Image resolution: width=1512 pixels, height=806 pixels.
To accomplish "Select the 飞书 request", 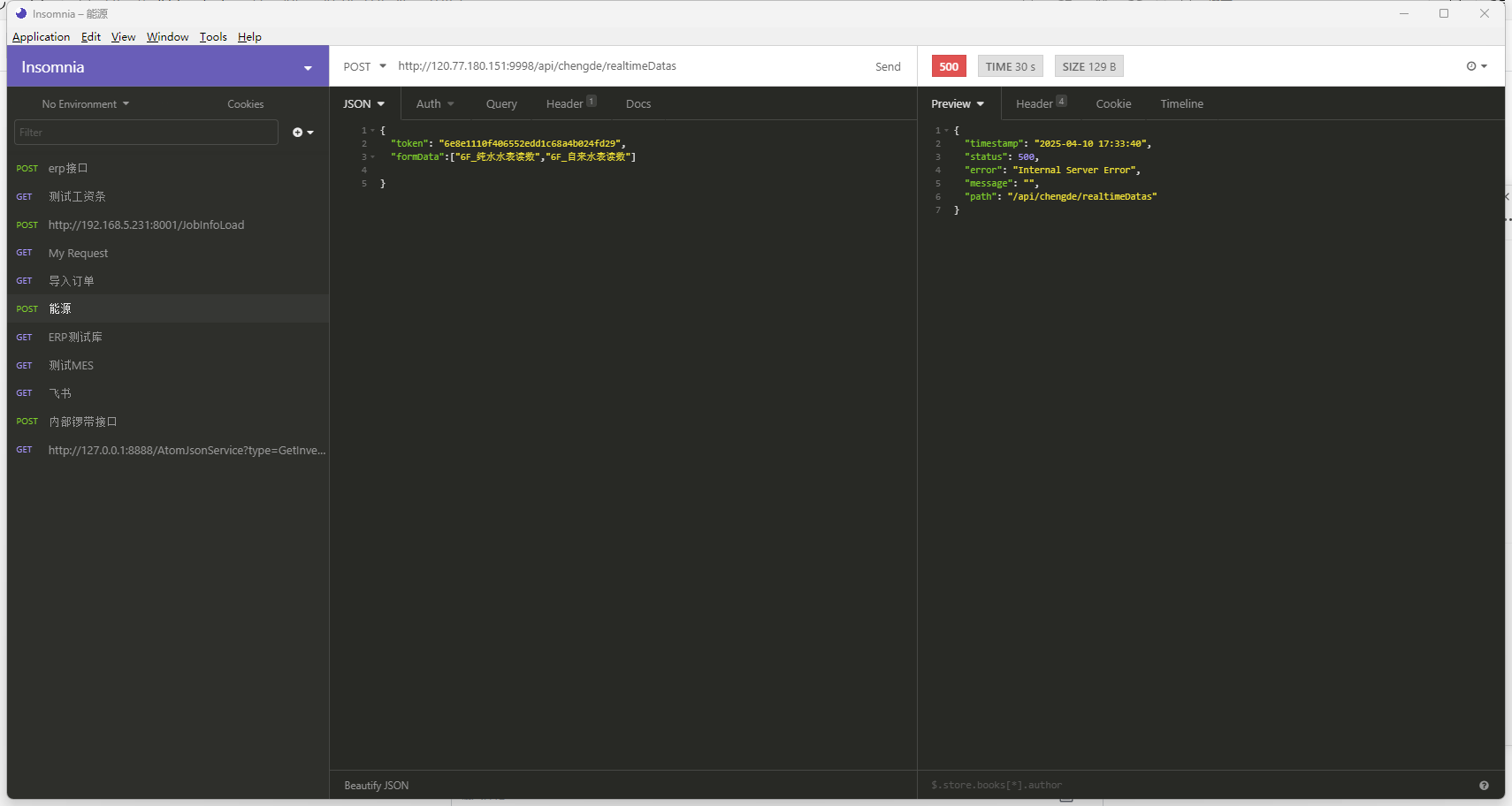I will [x=168, y=393].
